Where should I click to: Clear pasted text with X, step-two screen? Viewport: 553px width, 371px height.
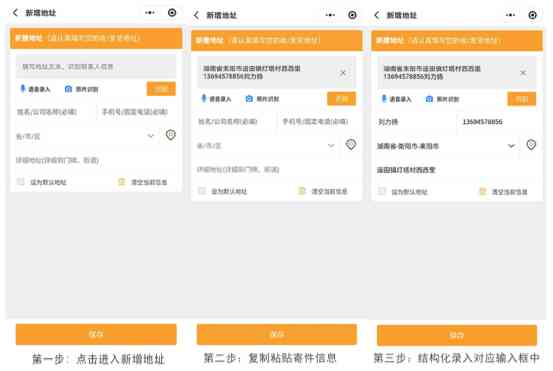[343, 73]
